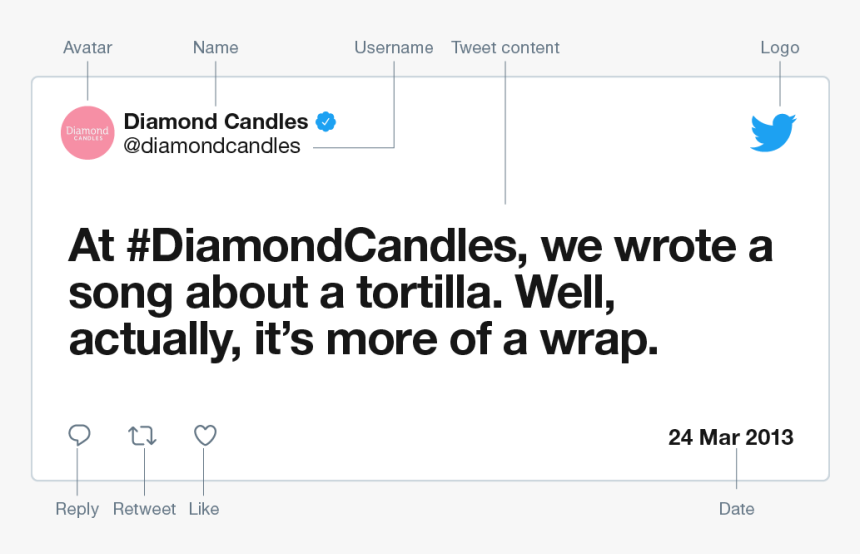The image size is (860, 554).
Task: Click the "Retweet" caption below the tweet
Action: (144, 509)
